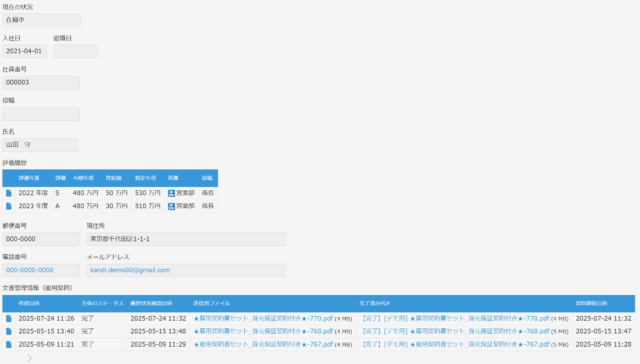Open completed PDF 【完了】[デモ用] -770.pdf

pyautogui.click(x=455, y=318)
